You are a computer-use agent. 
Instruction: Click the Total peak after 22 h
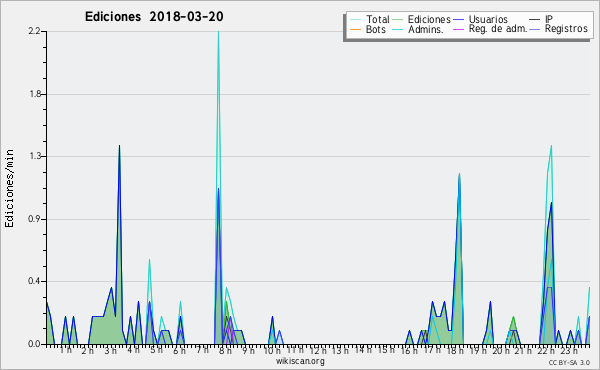click(551, 146)
